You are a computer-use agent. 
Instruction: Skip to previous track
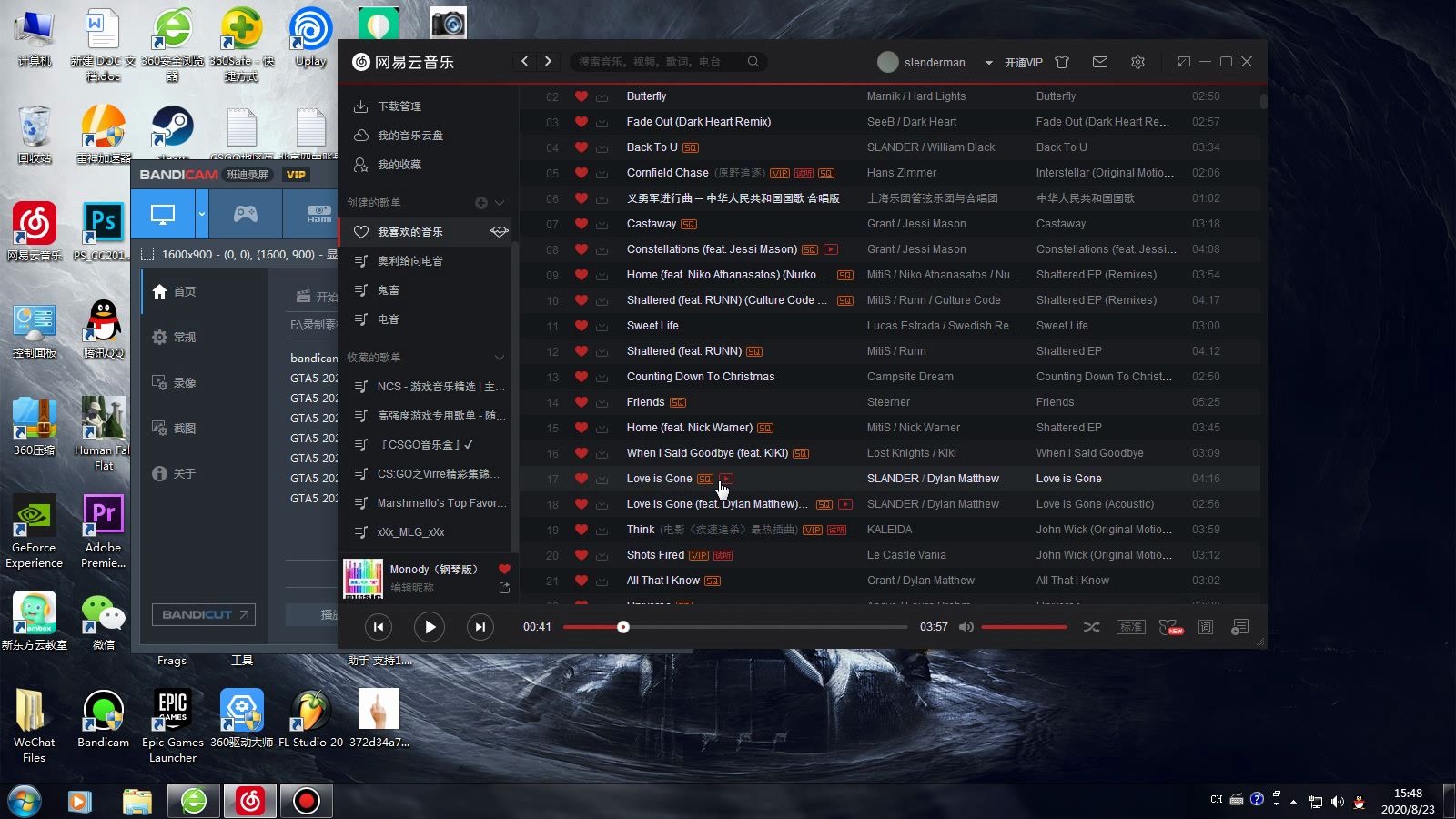click(379, 627)
